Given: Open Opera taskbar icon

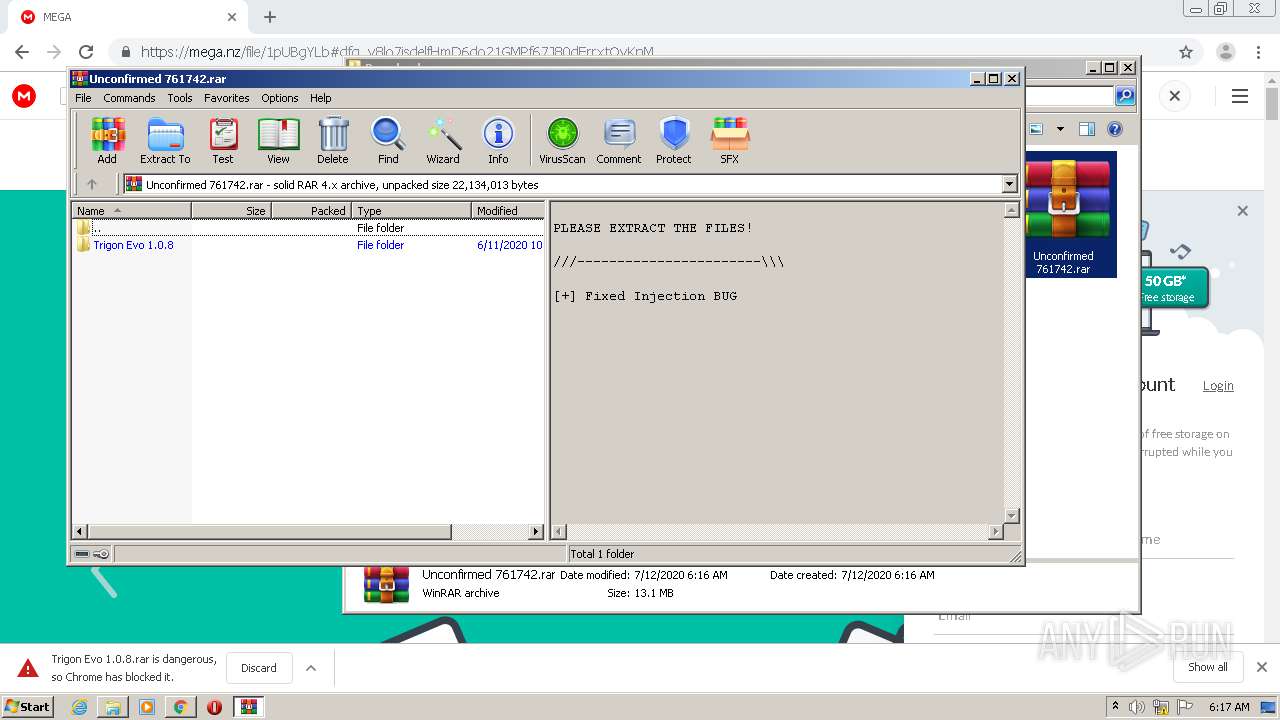Looking at the screenshot, I should click(214, 707).
